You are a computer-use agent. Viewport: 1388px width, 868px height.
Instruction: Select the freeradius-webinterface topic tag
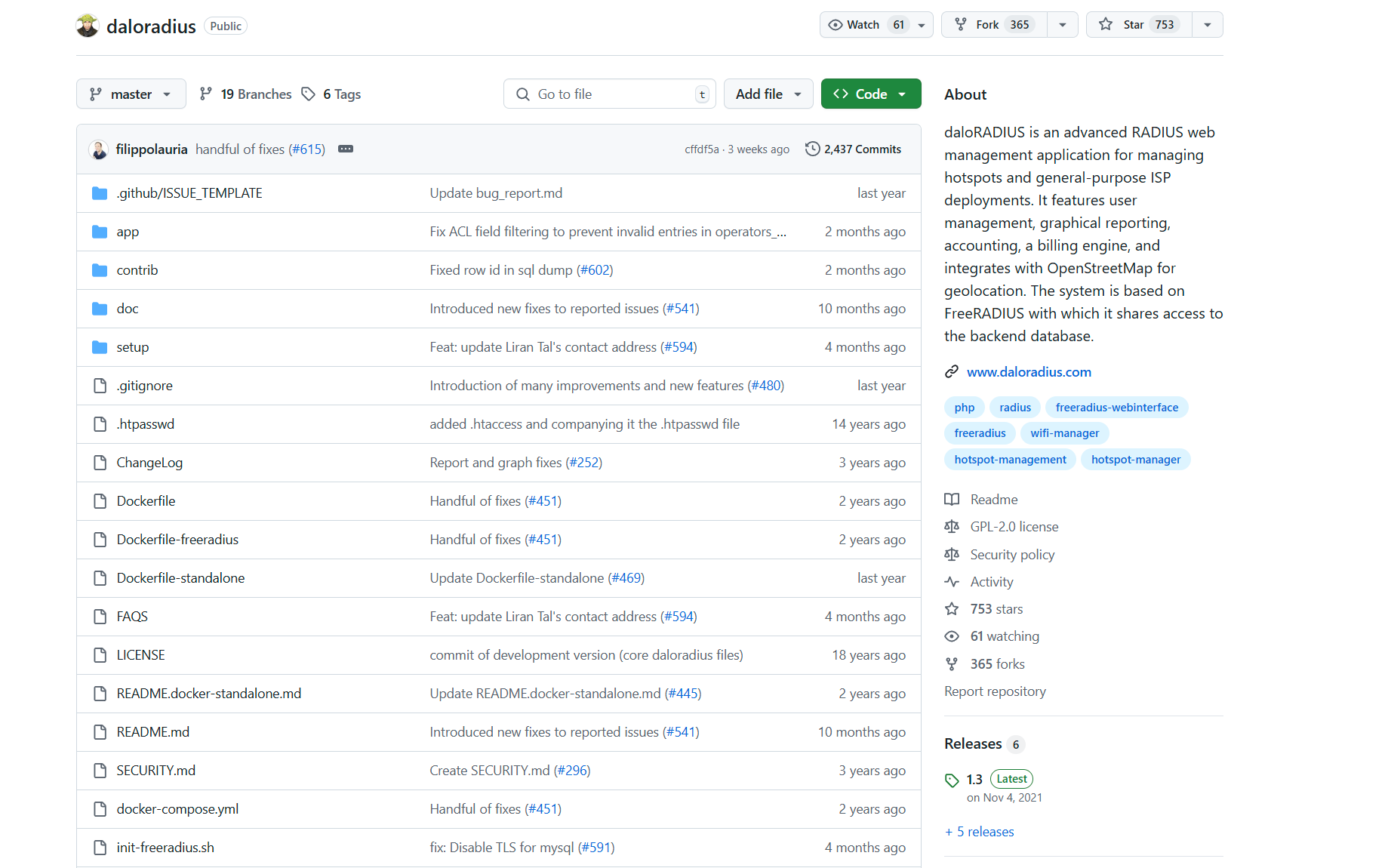click(x=1117, y=408)
